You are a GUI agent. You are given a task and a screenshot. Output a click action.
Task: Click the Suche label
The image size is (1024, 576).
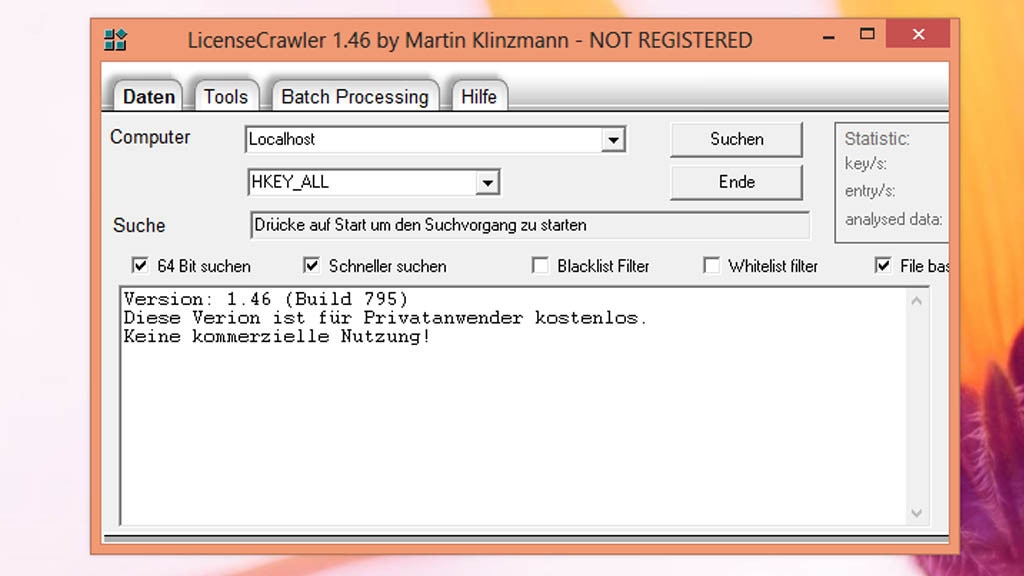pos(139,225)
